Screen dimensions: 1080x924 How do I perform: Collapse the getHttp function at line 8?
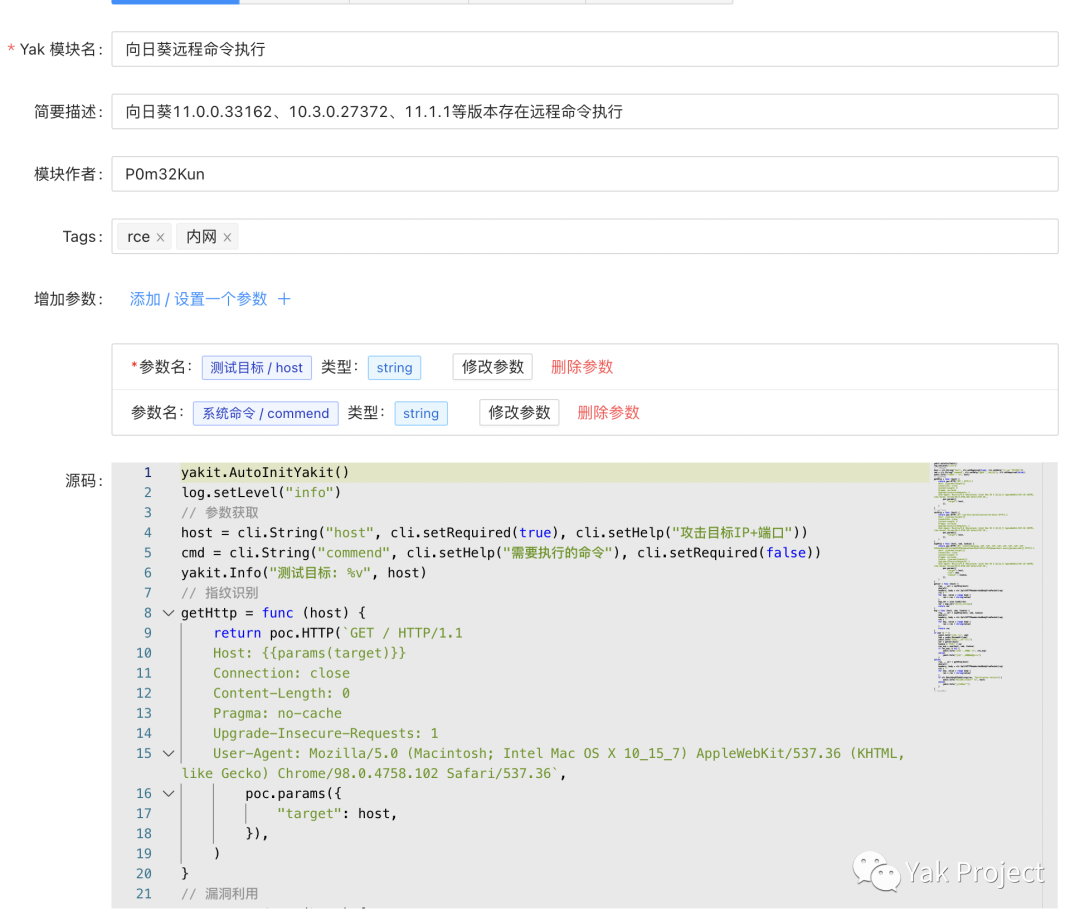168,613
